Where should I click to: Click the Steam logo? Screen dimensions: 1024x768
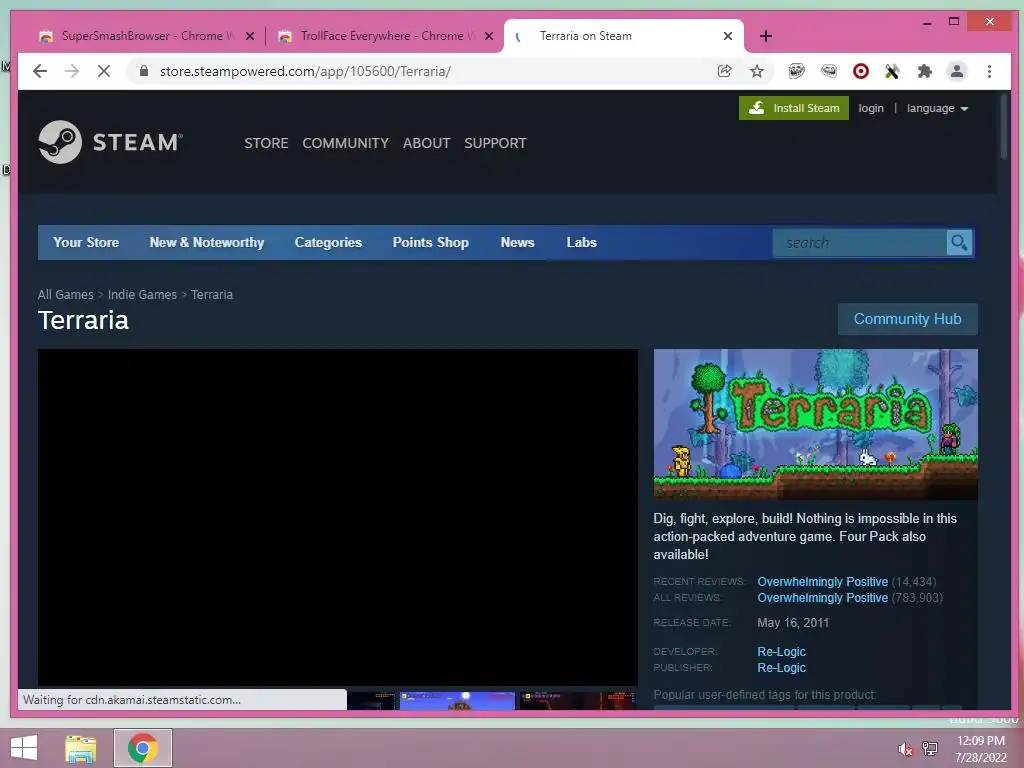pyautogui.click(x=110, y=142)
